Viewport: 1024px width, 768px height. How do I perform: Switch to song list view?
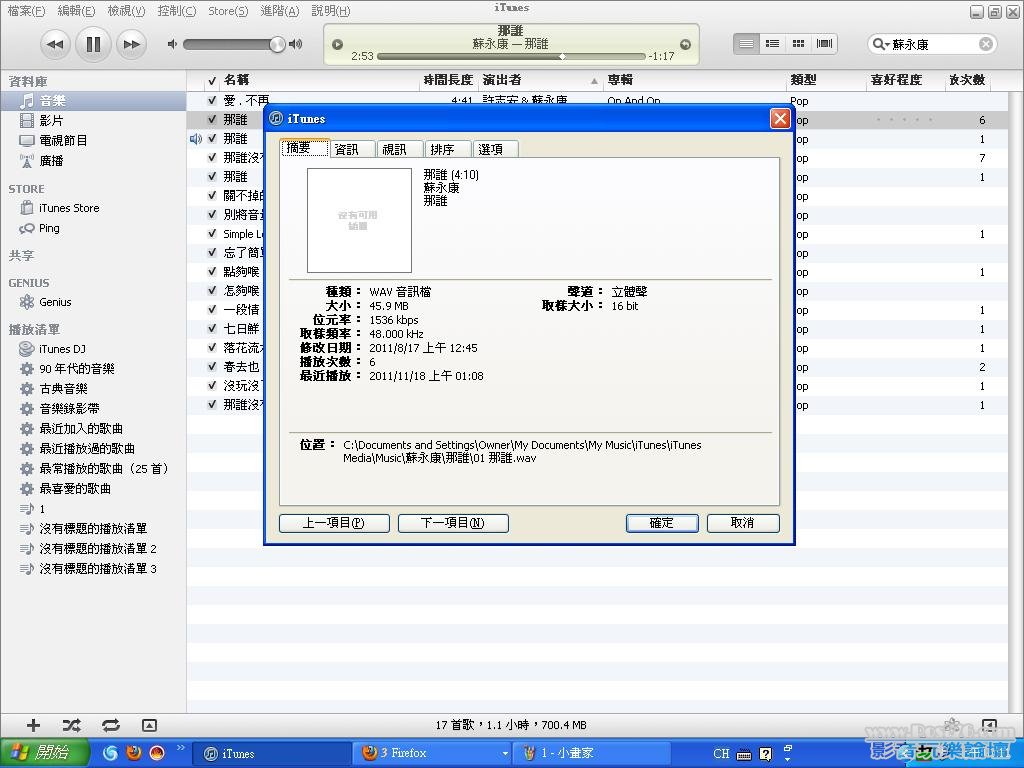click(x=746, y=44)
